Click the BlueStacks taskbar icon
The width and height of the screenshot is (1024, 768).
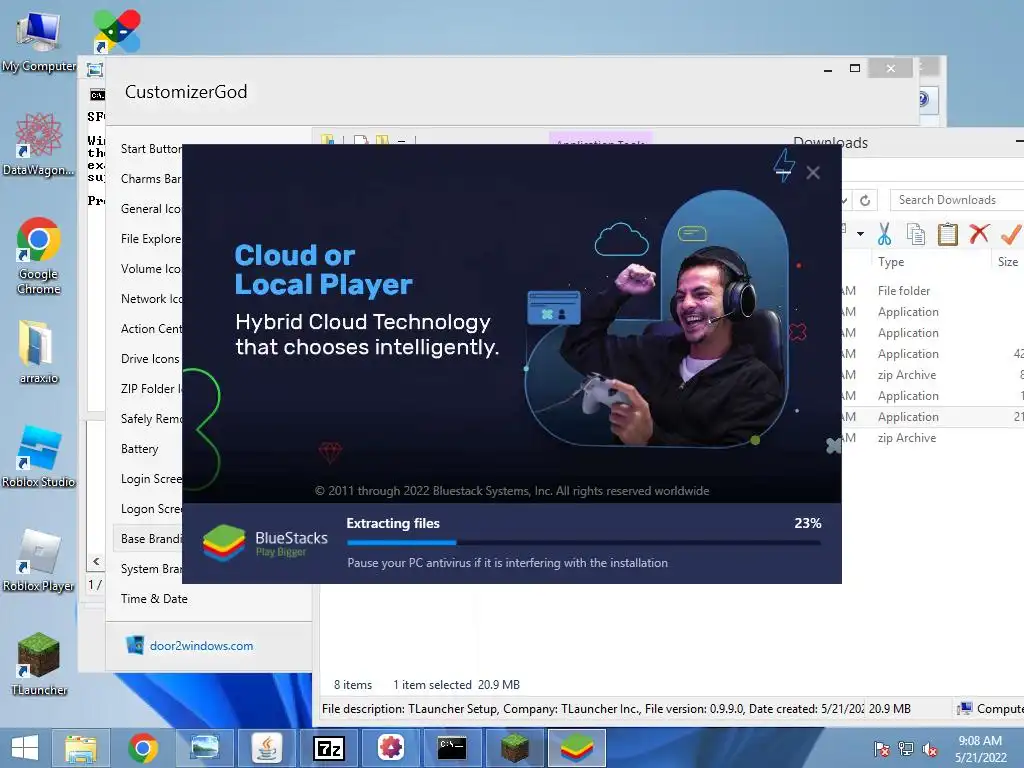(x=577, y=748)
